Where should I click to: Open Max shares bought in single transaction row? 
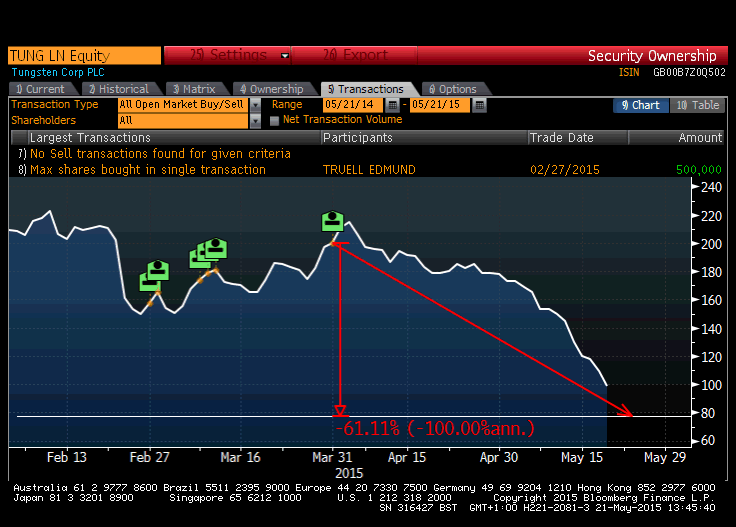366,170
